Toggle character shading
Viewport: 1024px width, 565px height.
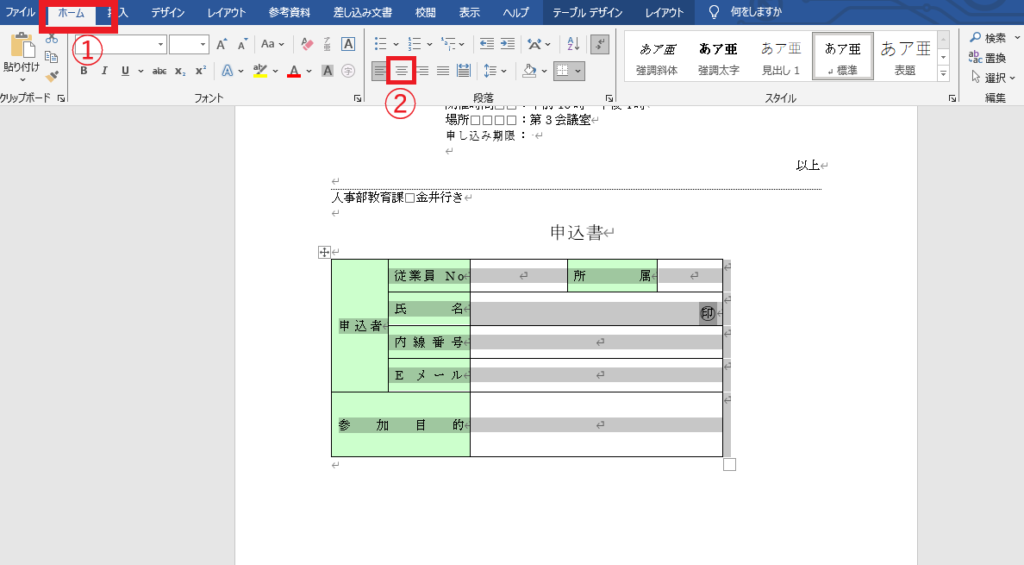[x=327, y=71]
